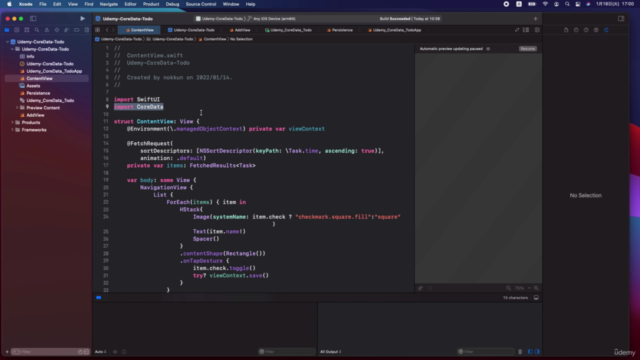The height and width of the screenshot is (360, 640).
Task: Add an editor on the right
Action: pyautogui.click(x=537, y=30)
